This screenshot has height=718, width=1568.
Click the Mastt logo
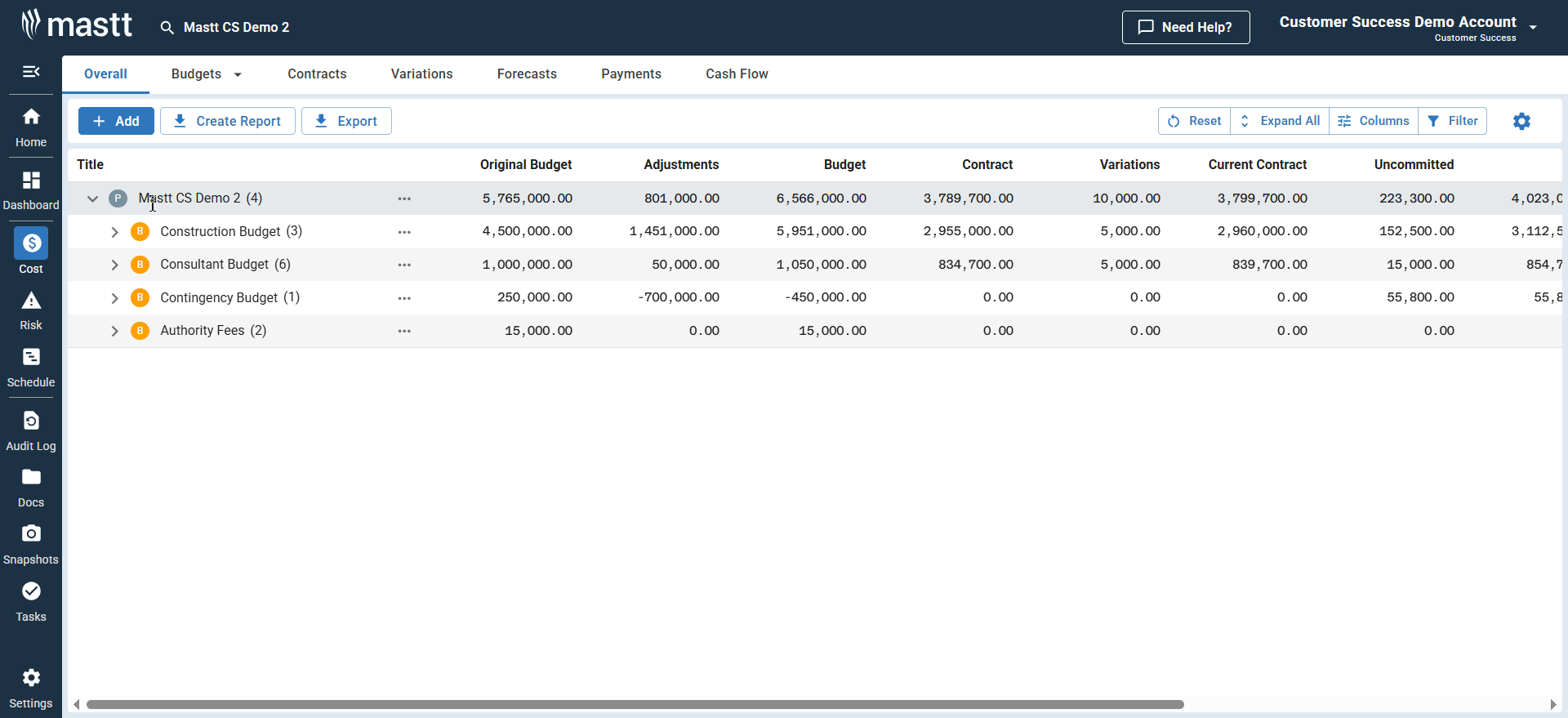click(77, 25)
